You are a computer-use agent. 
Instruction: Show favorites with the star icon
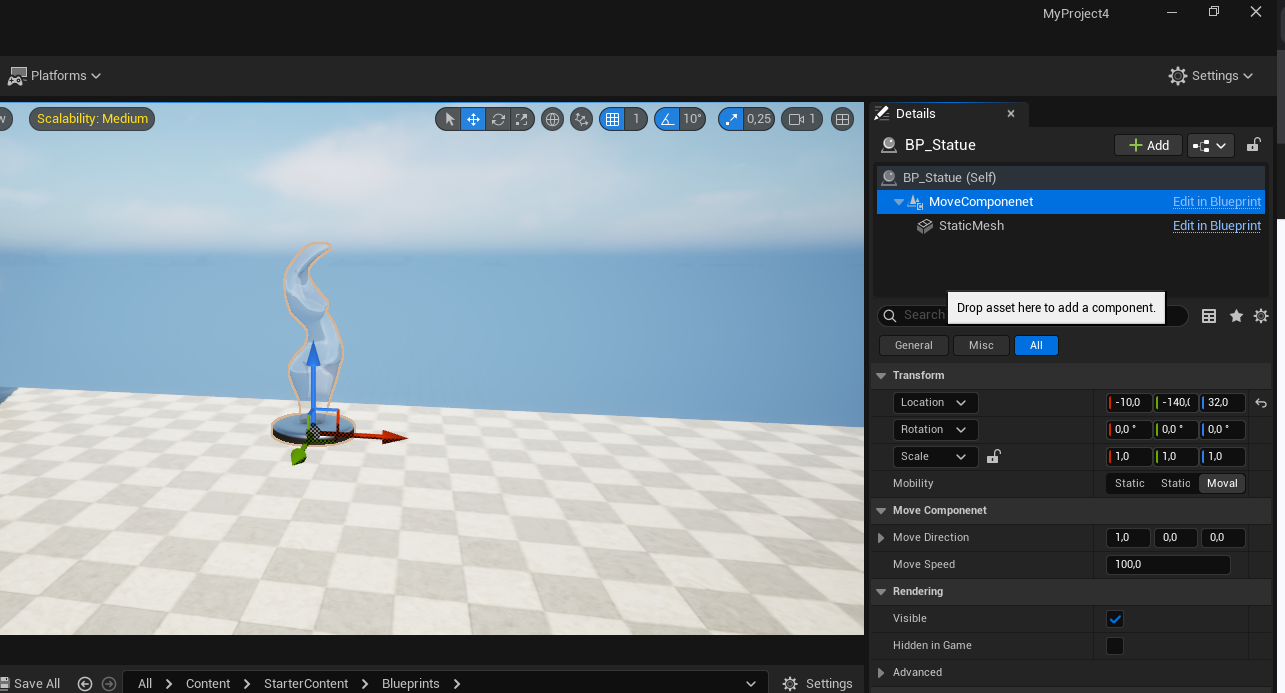1236,316
